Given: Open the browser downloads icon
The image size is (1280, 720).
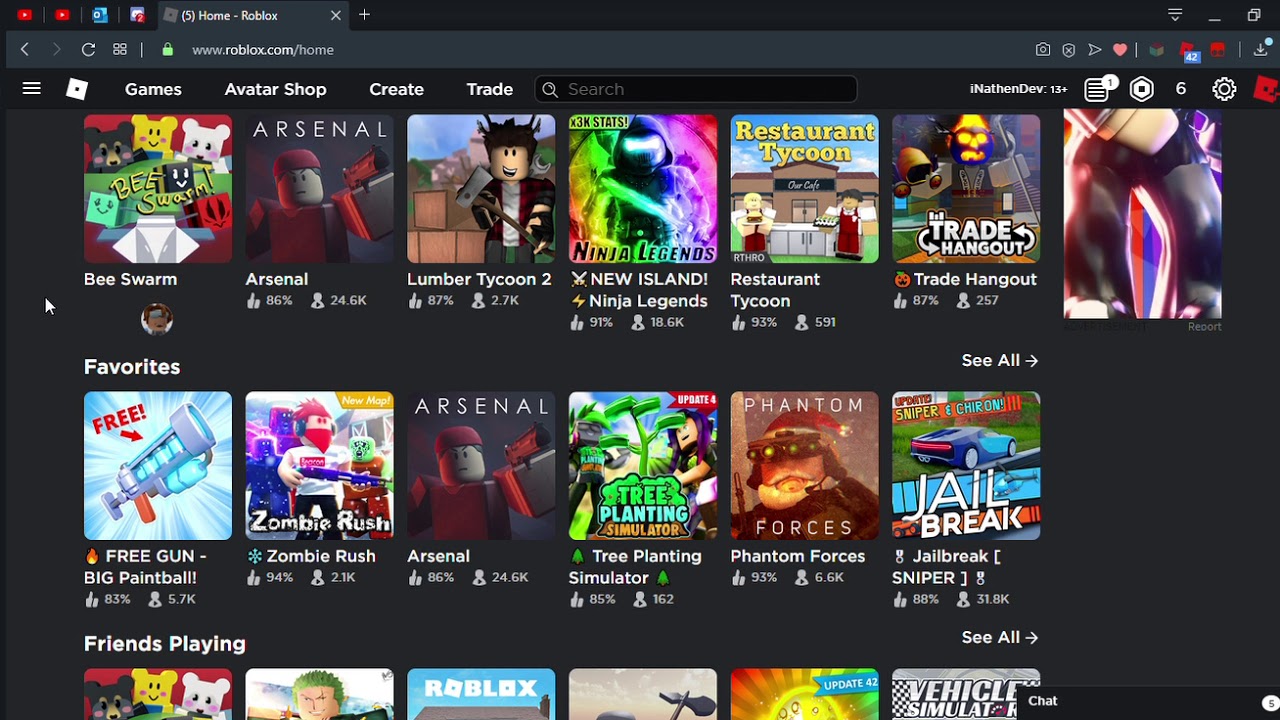Looking at the screenshot, I should (1261, 49).
